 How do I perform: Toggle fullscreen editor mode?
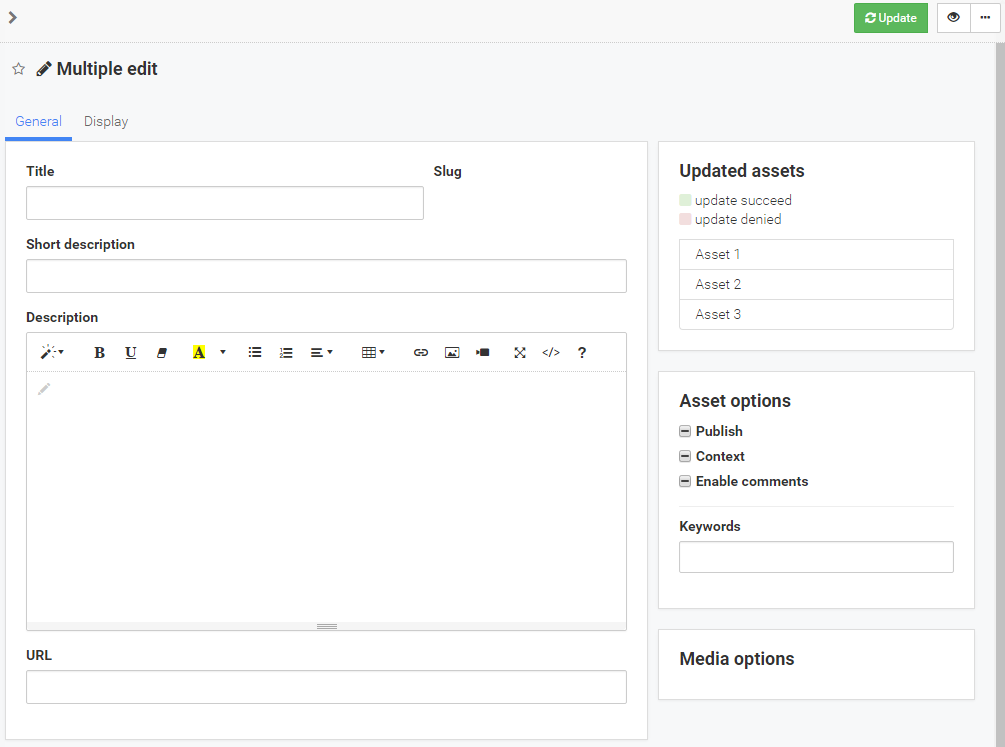click(520, 352)
